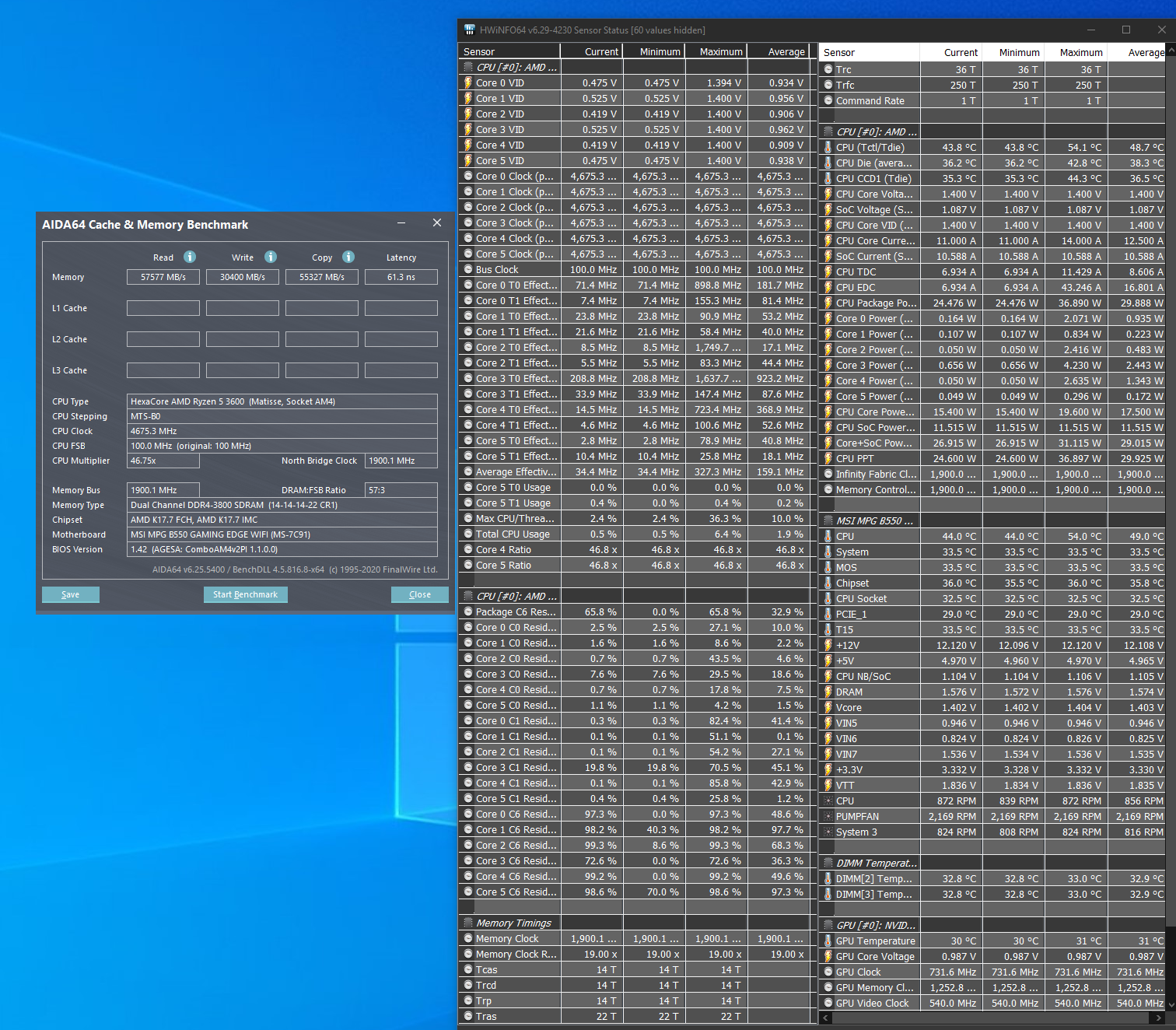Click the Memory Copy field showing 55327 MB/s
The width and height of the screenshot is (1176, 1030).
(x=322, y=277)
